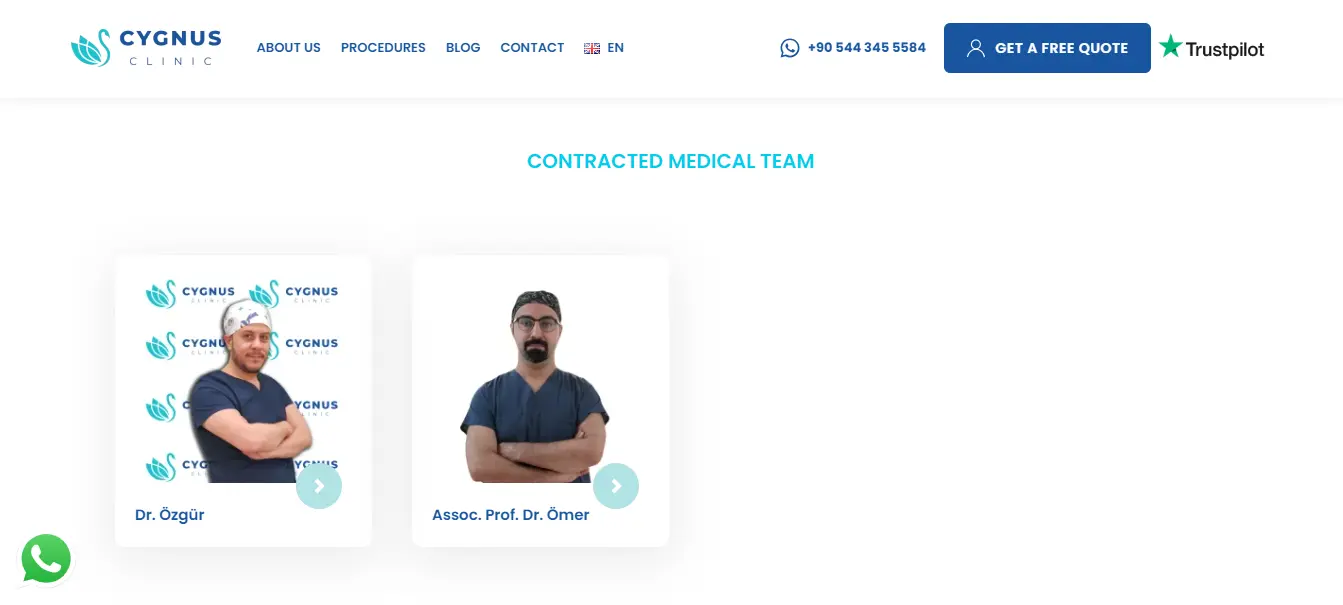Click the WhatsApp icon beside phone number

click(x=790, y=48)
